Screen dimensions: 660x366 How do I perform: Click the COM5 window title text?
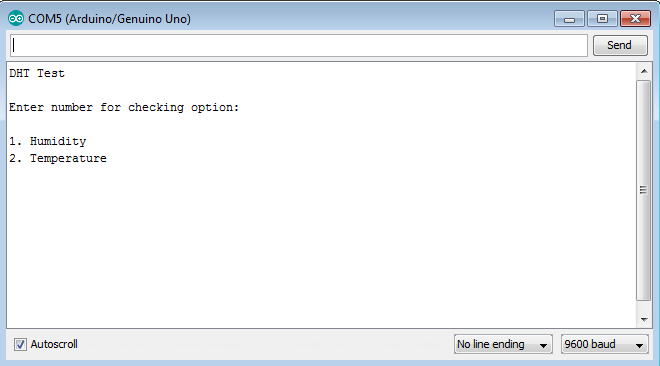tap(109, 19)
